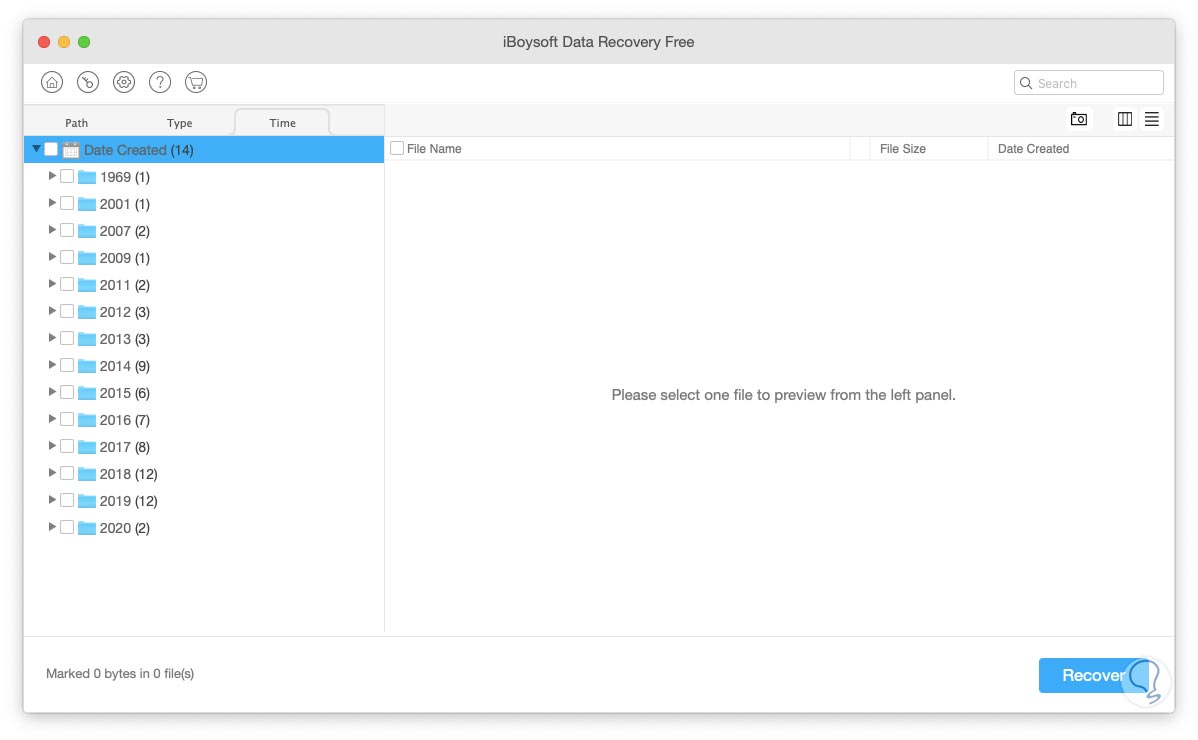Viewport: 1198px width, 740px height.
Task: Open the Type tab
Action: coord(180,123)
